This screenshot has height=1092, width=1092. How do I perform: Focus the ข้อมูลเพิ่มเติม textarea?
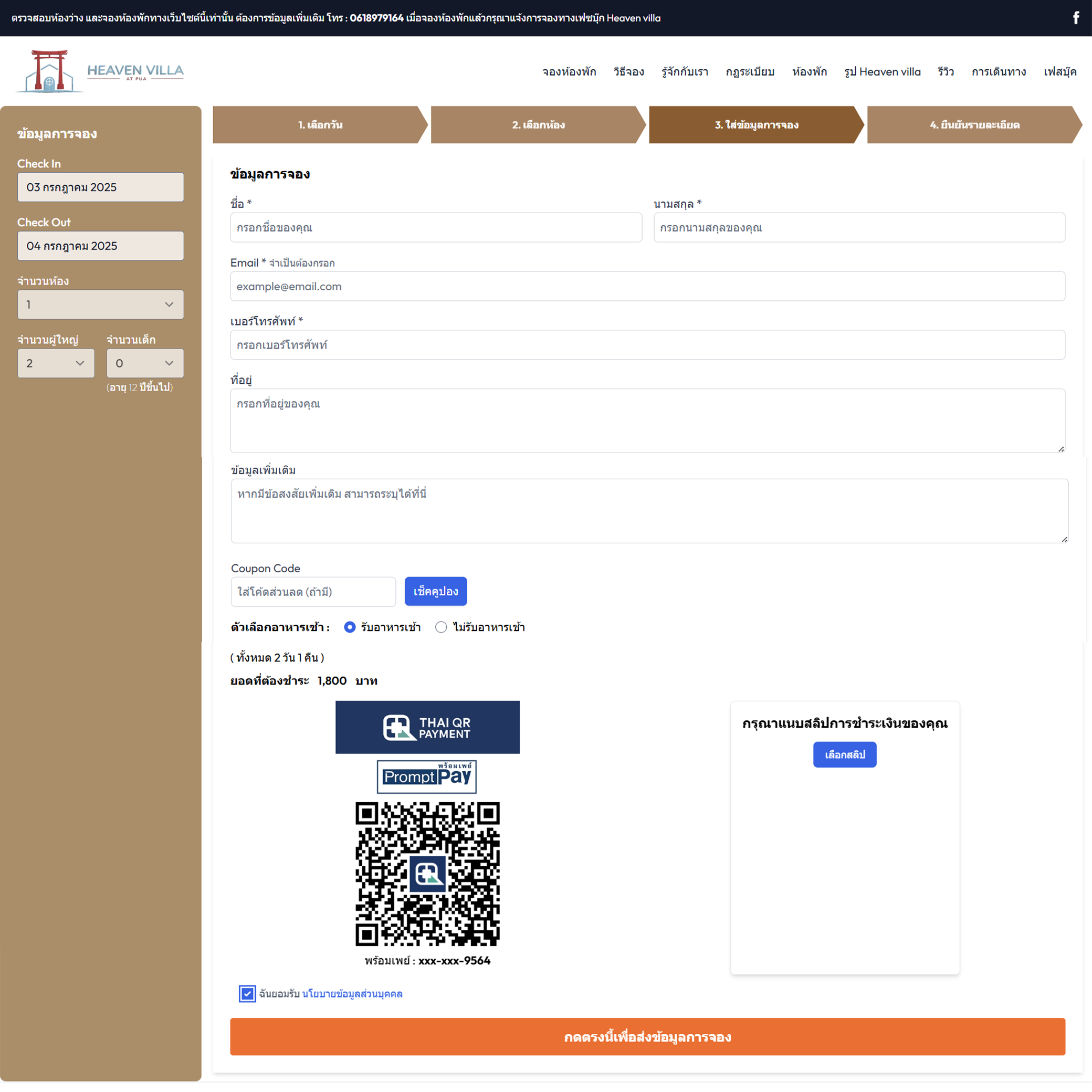point(649,511)
